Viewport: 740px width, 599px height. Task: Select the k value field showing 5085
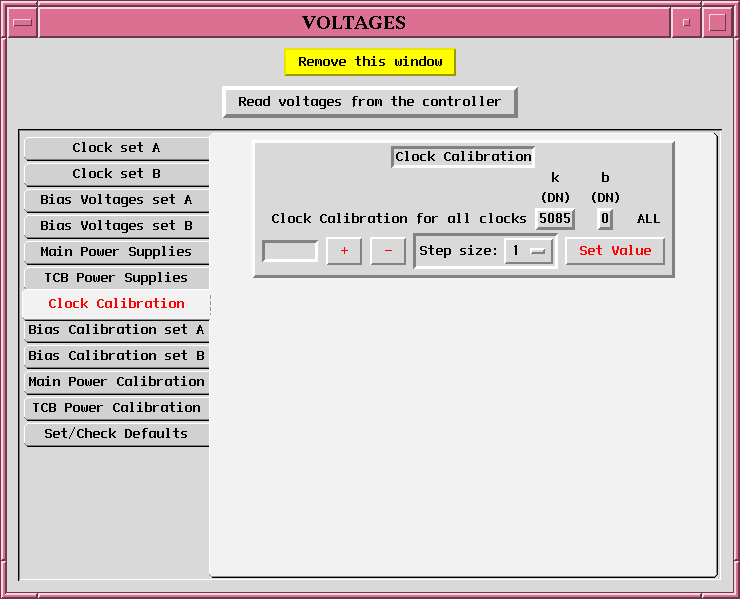pos(555,219)
